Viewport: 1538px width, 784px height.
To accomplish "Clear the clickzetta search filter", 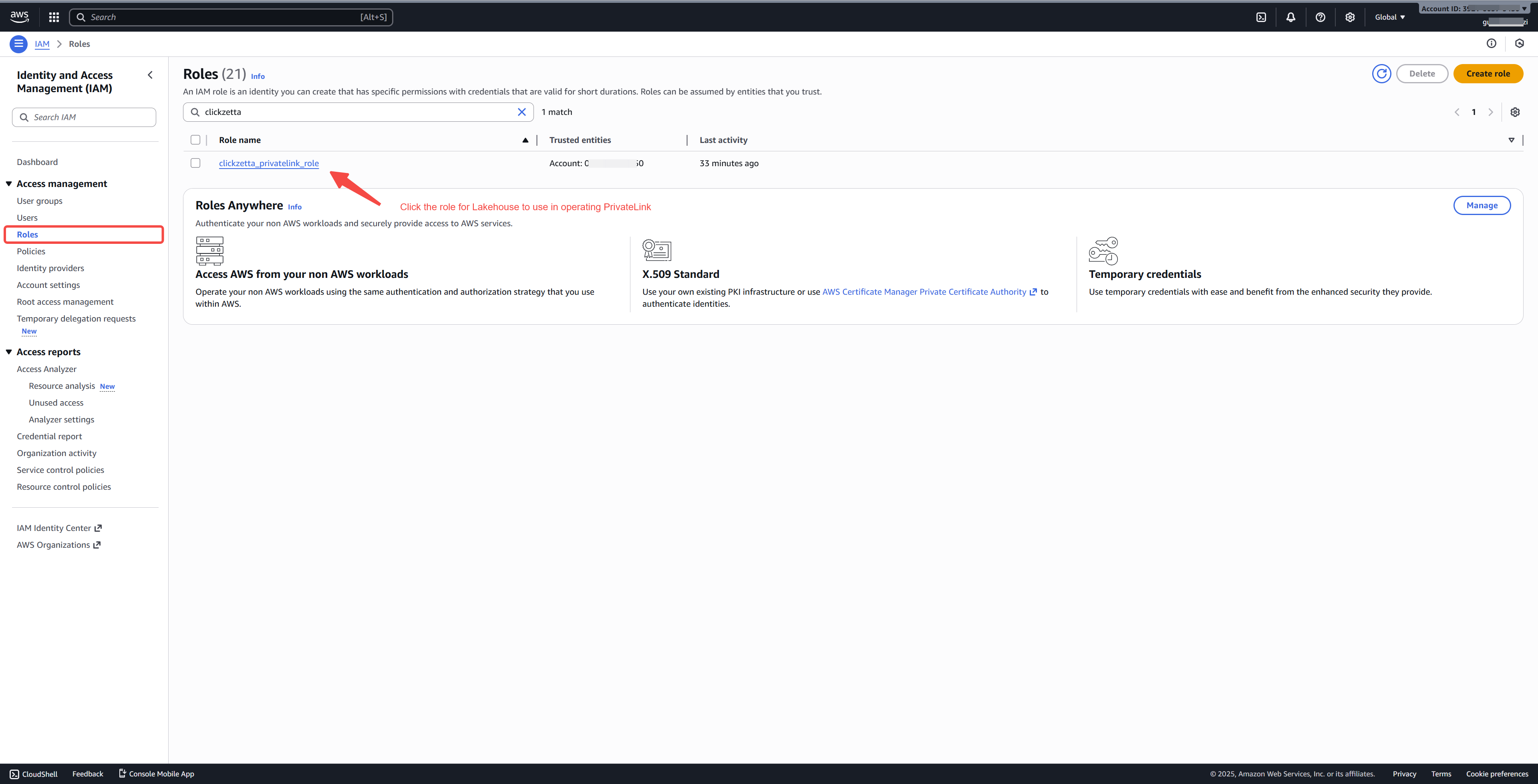I will point(521,112).
